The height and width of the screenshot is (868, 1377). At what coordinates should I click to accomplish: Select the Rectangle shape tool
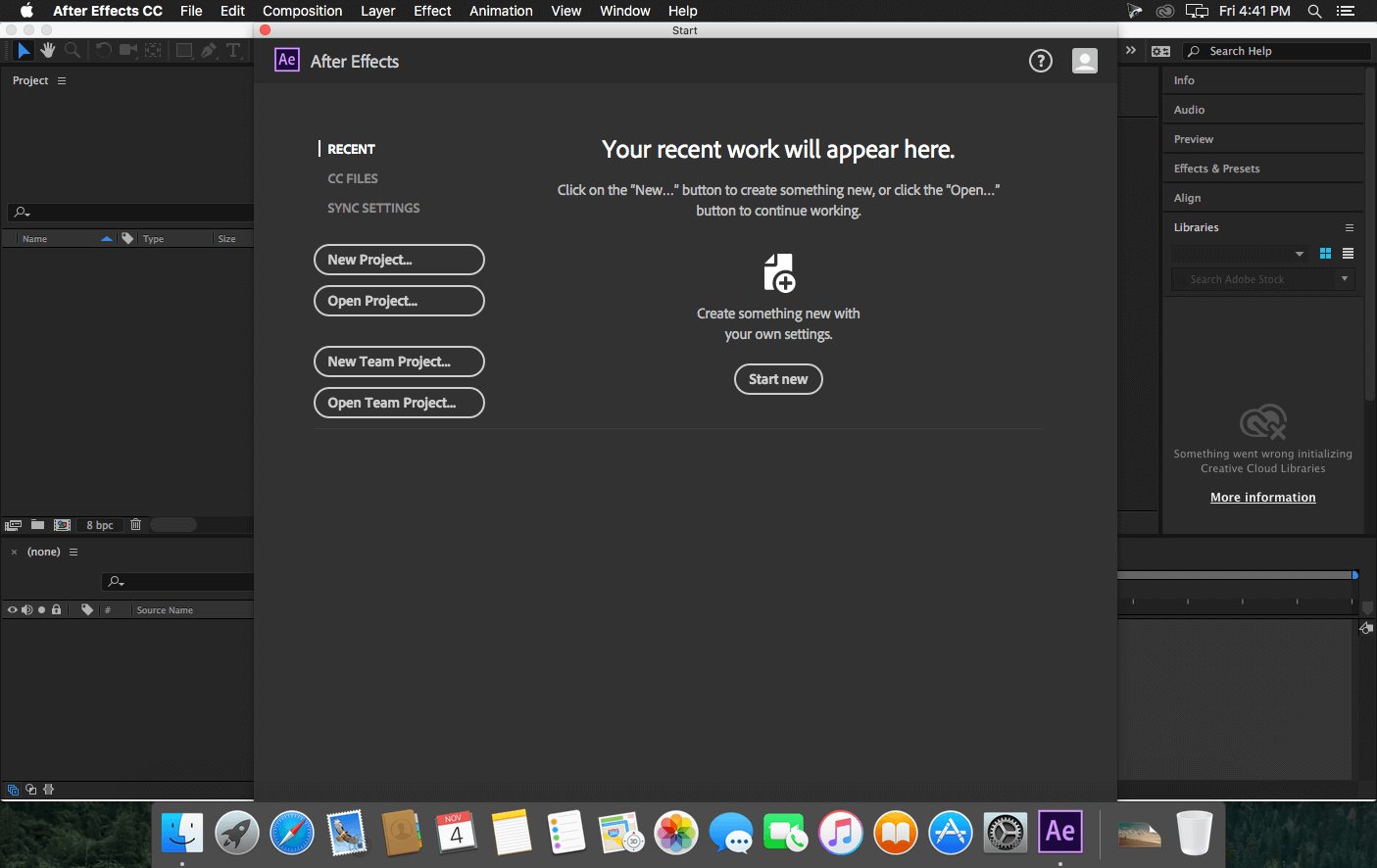coord(183,50)
